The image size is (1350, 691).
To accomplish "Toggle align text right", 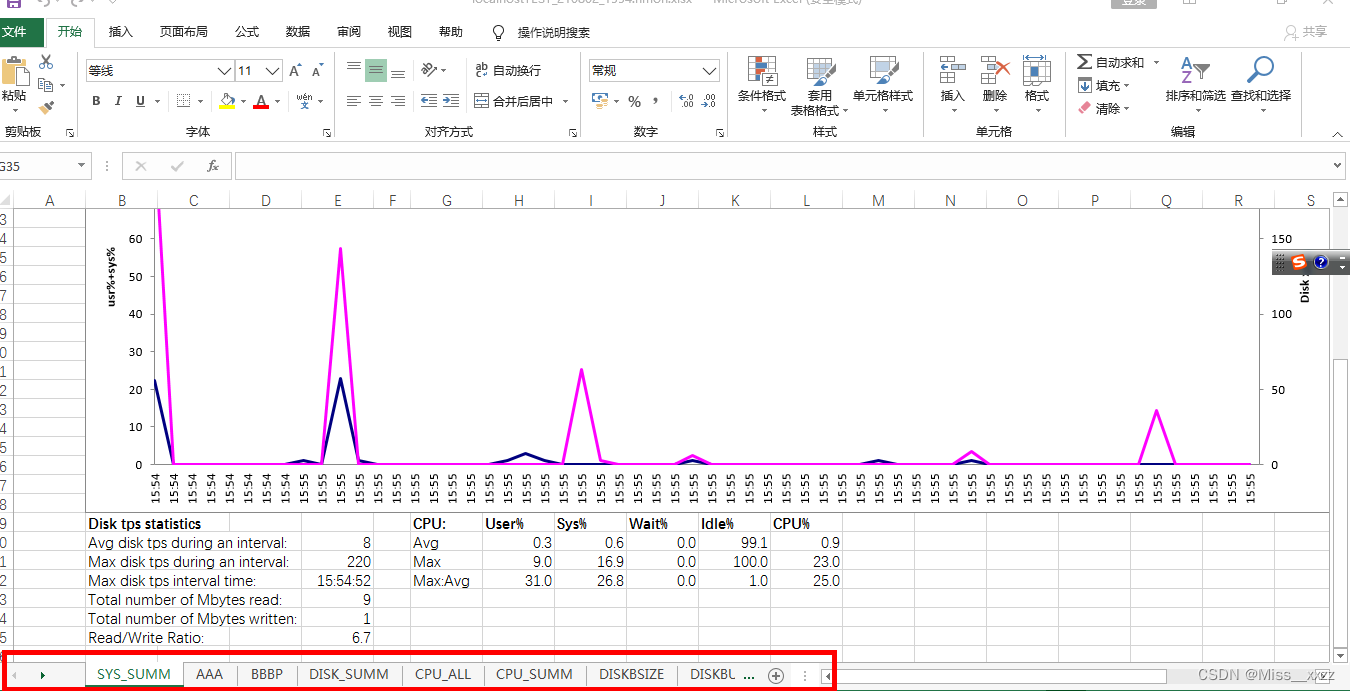I will point(398,101).
